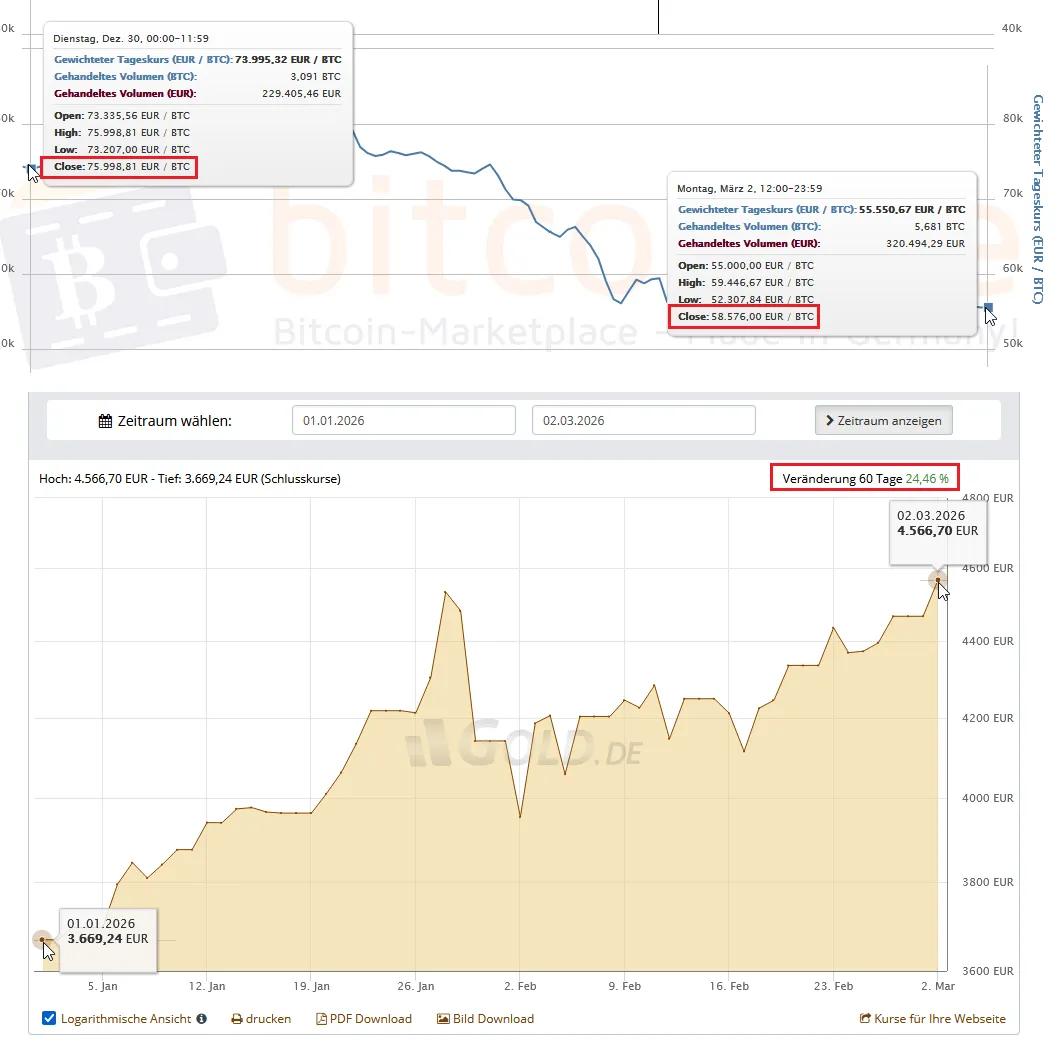Click the info icon next to Logarithmische Ansicht

[201, 1019]
